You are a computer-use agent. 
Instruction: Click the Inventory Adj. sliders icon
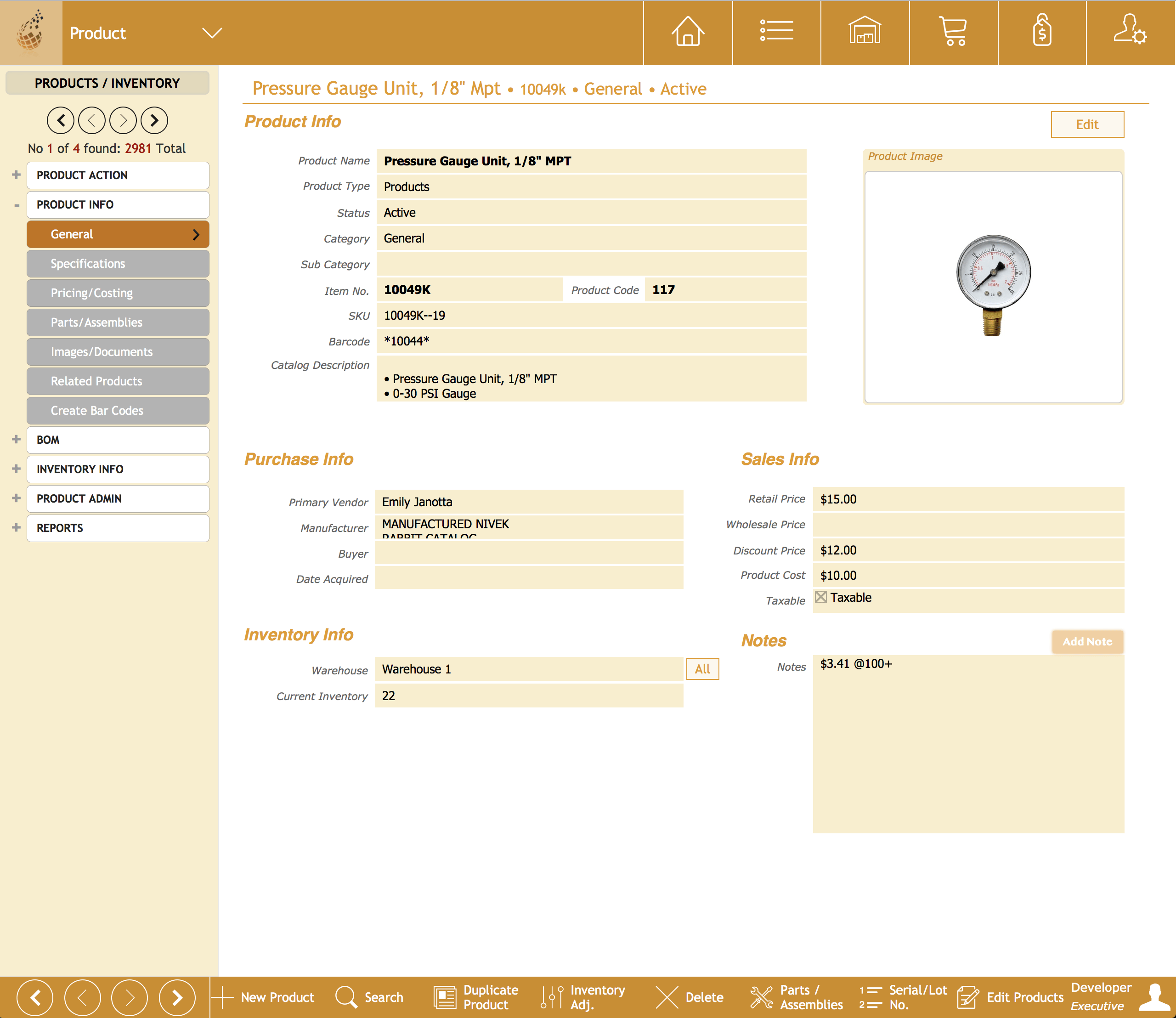click(x=552, y=997)
